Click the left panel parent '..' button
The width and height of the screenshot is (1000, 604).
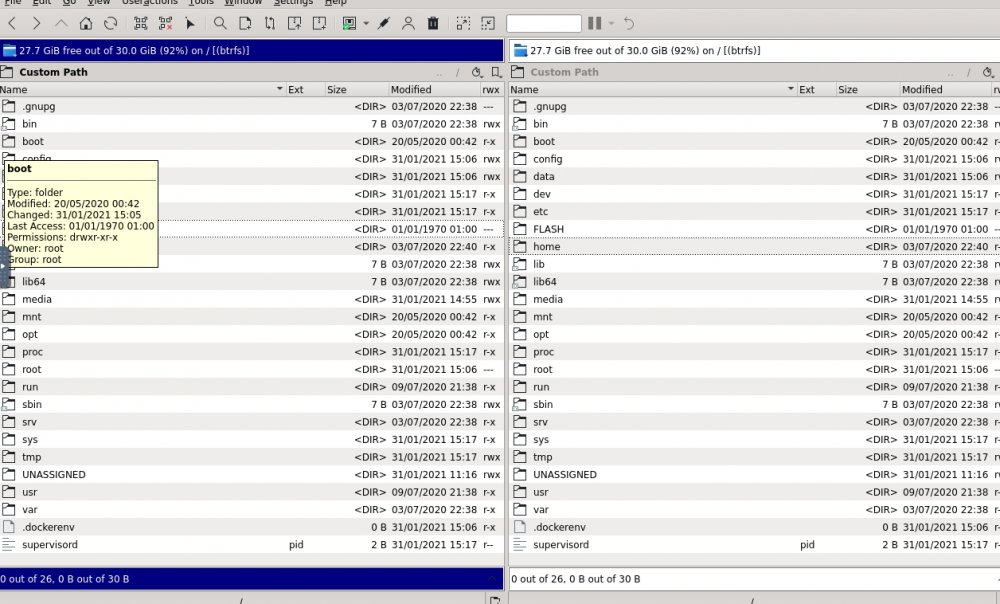tap(439, 73)
